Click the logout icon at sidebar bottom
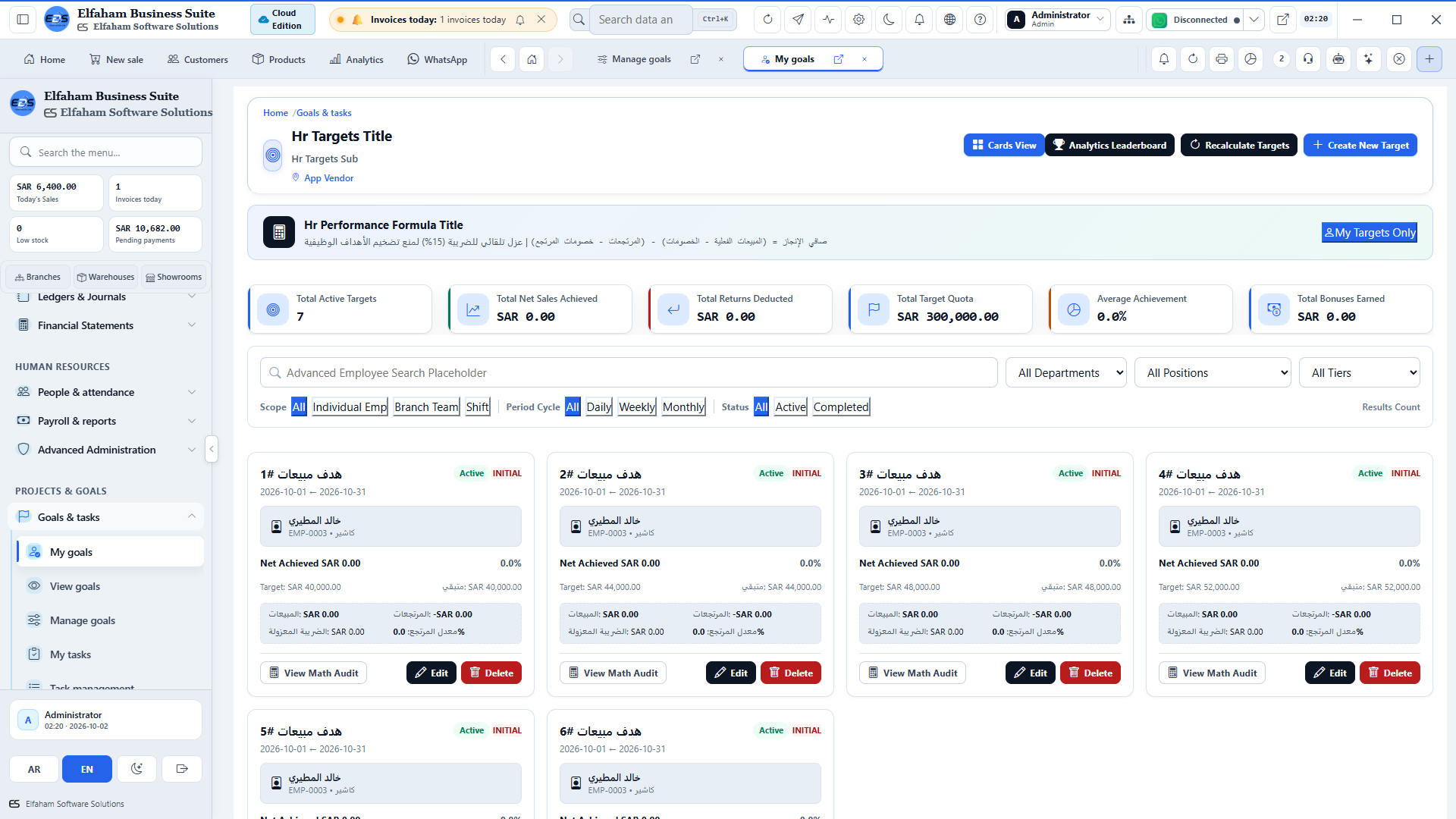The image size is (1456, 819). [x=182, y=769]
